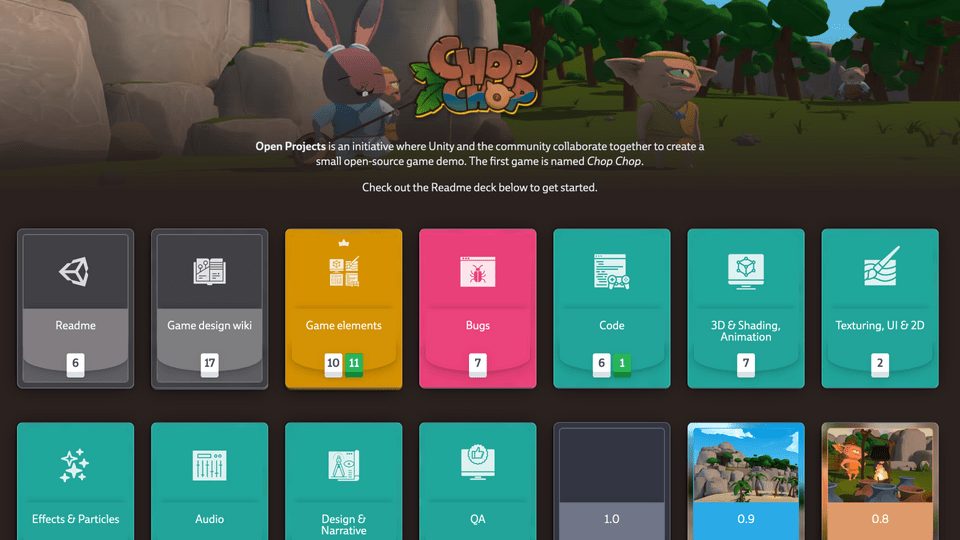The image size is (960, 540).
Task: Click the white 17 card count badge
Action: tap(209, 364)
